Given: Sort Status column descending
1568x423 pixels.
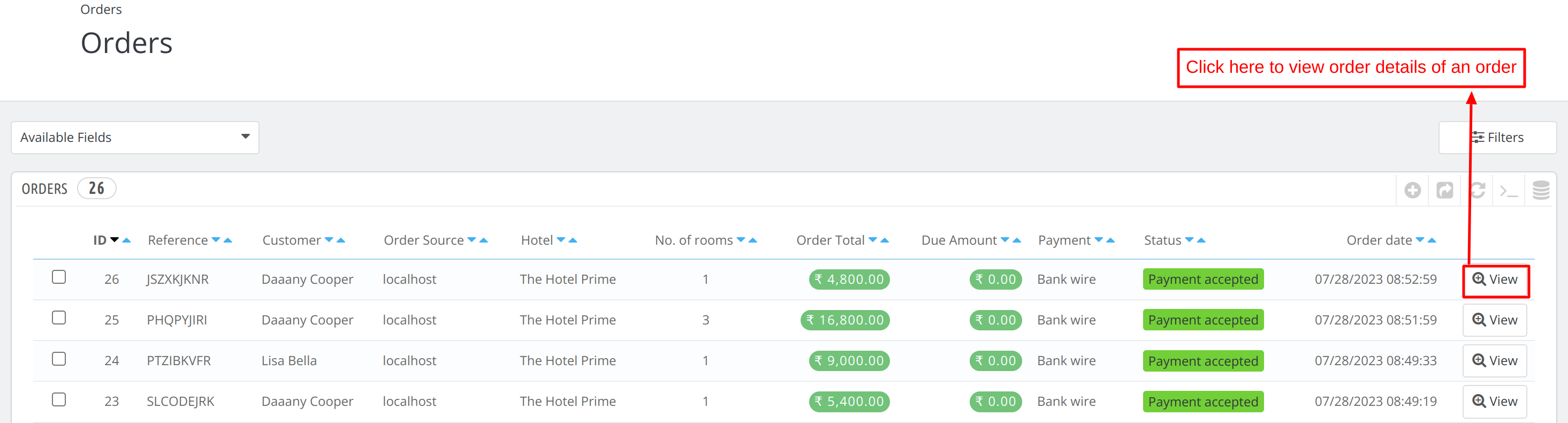Looking at the screenshot, I should point(1190,240).
